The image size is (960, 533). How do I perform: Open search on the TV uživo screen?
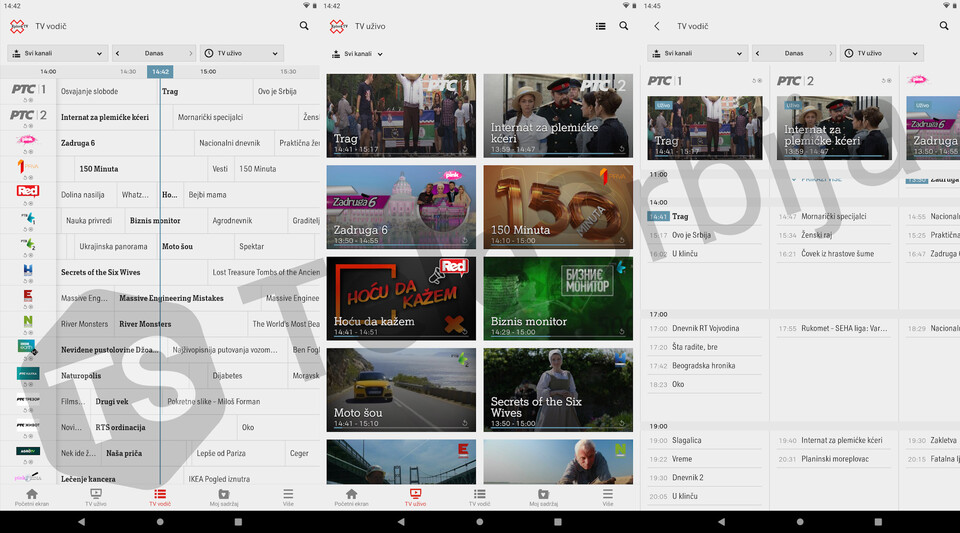point(624,26)
